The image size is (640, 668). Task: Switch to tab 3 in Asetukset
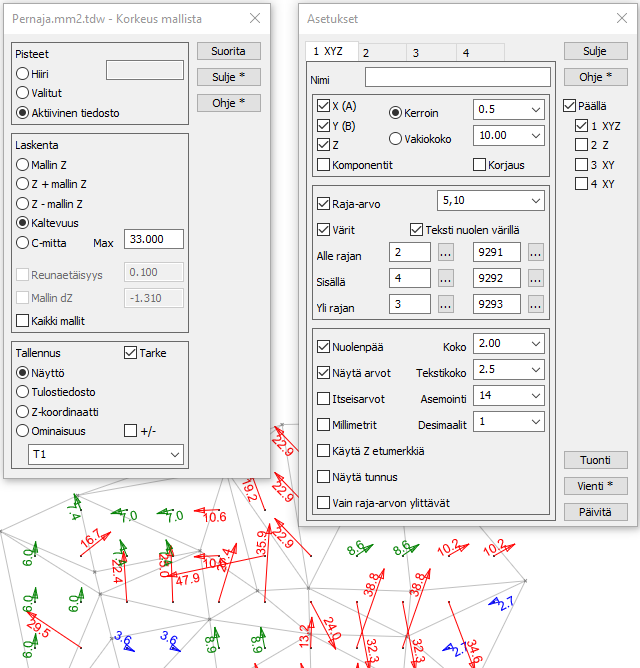(x=431, y=53)
